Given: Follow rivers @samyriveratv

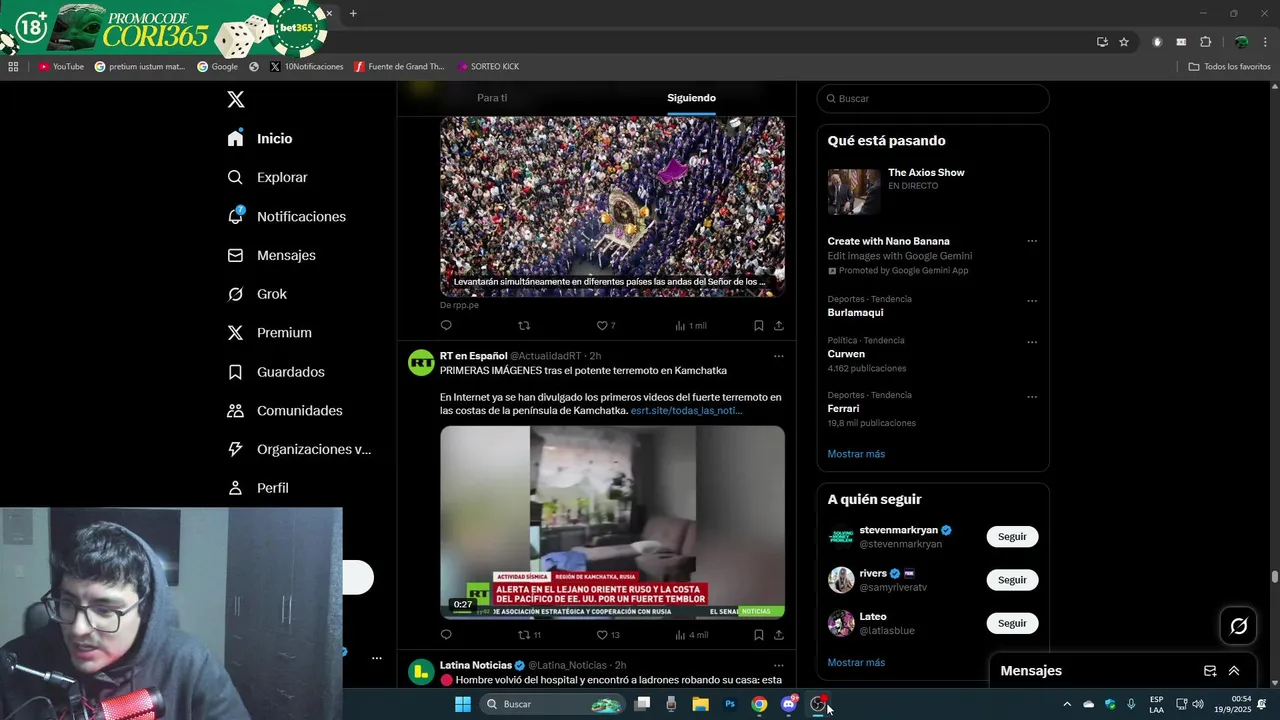Looking at the screenshot, I should pyautogui.click(x=1012, y=580).
